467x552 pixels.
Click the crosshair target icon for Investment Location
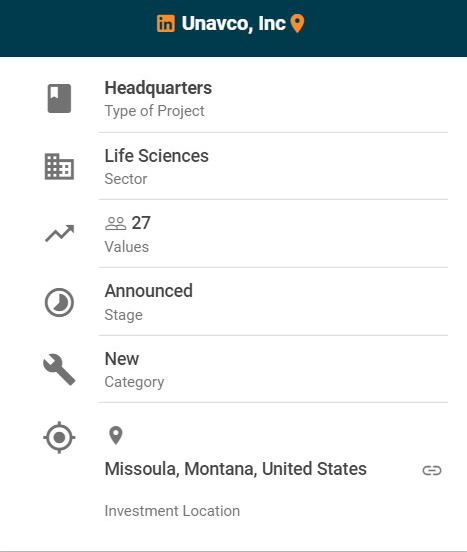[x=59, y=437]
